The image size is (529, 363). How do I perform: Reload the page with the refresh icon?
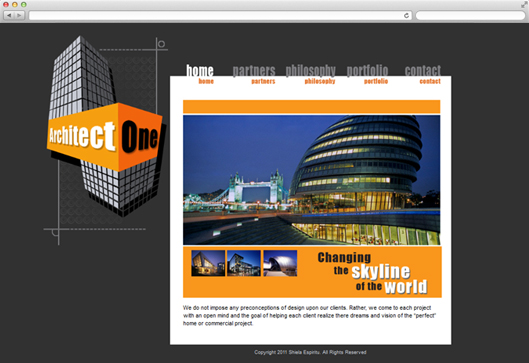(406, 16)
